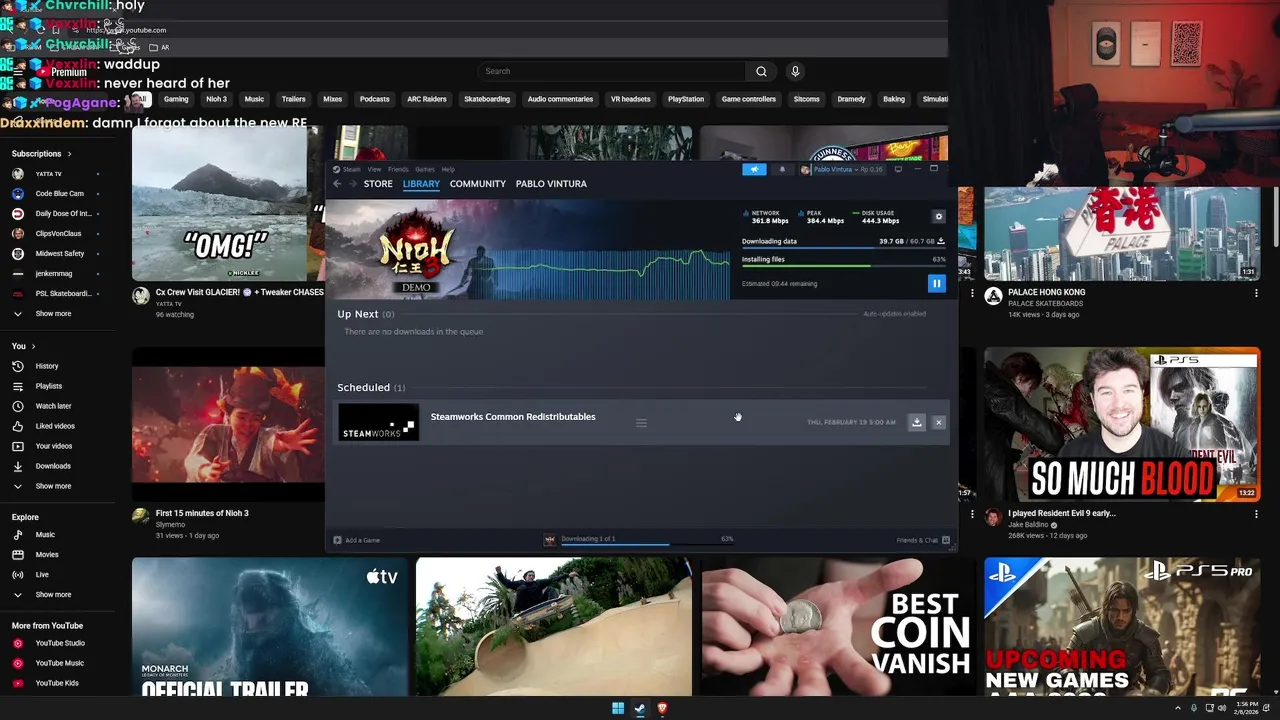Click the Nioh 3 Demo banner image
1280x720 pixels.
pos(417,250)
